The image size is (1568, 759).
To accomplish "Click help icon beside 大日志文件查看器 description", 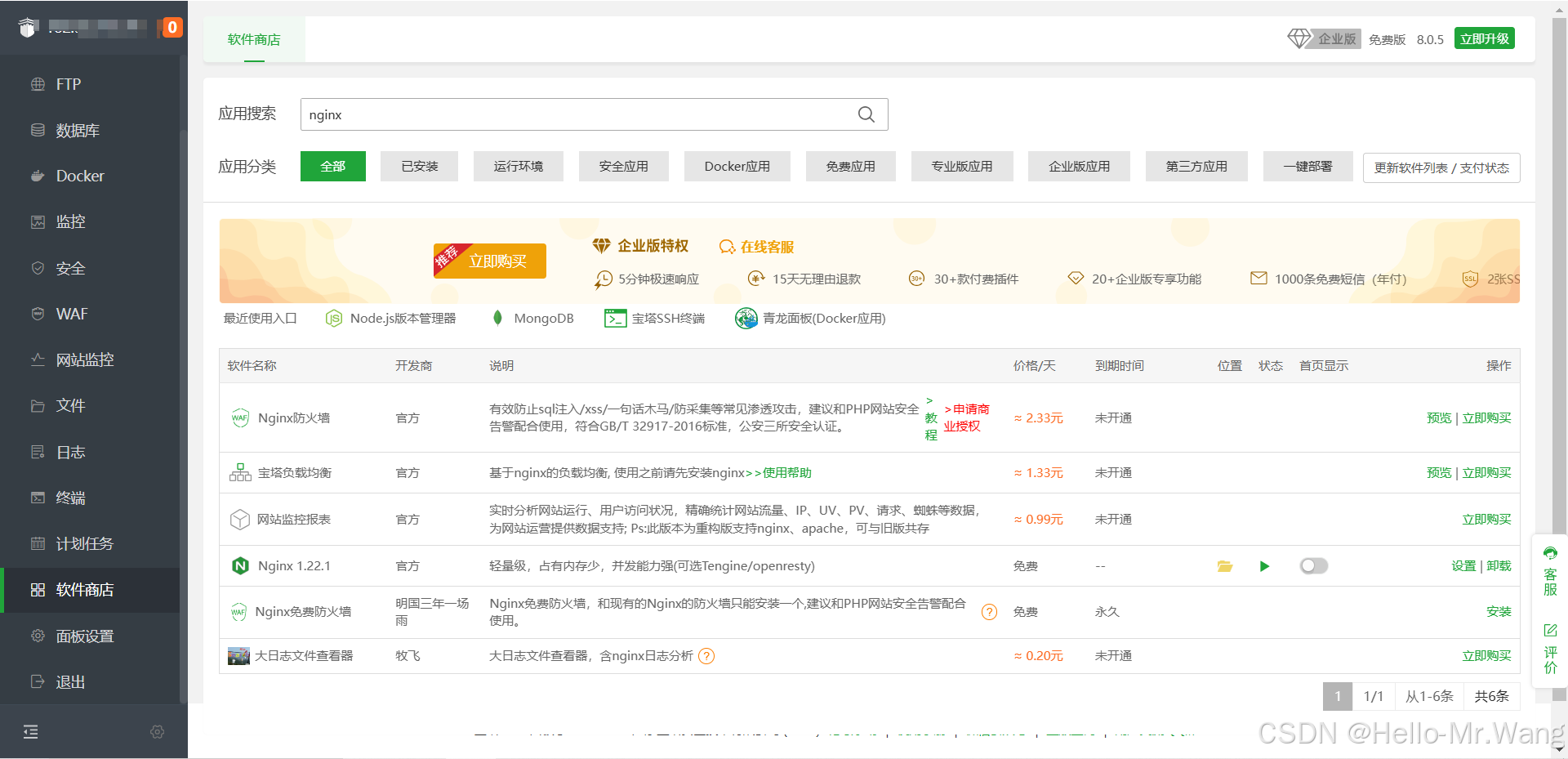I will [706, 656].
